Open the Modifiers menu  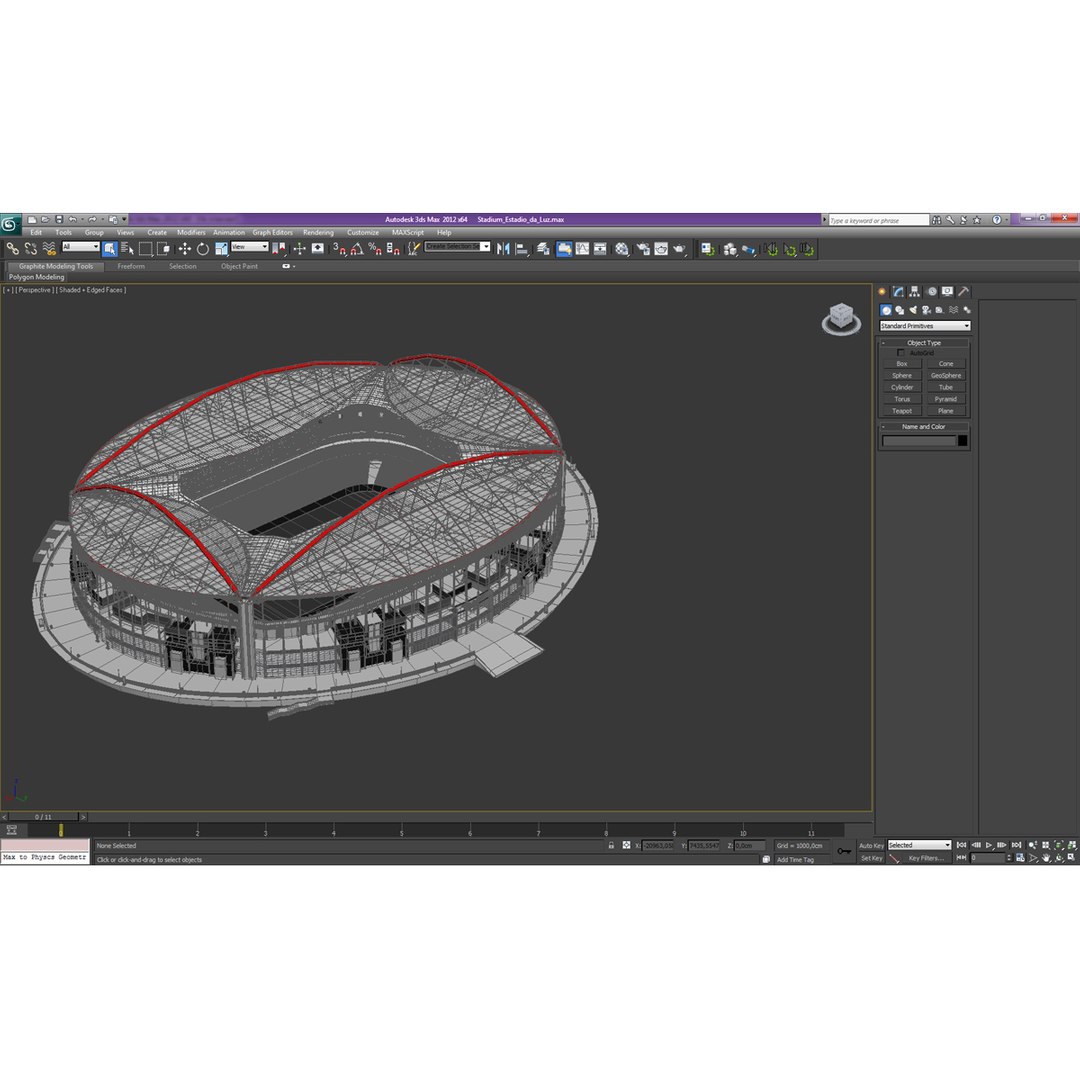point(191,233)
